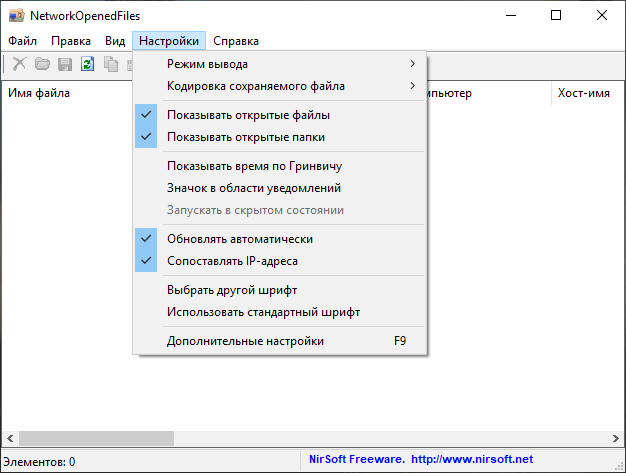Toggle 'Обновлять автоматически' option
Image resolution: width=626 pixels, height=473 pixels.
[x=280, y=239]
